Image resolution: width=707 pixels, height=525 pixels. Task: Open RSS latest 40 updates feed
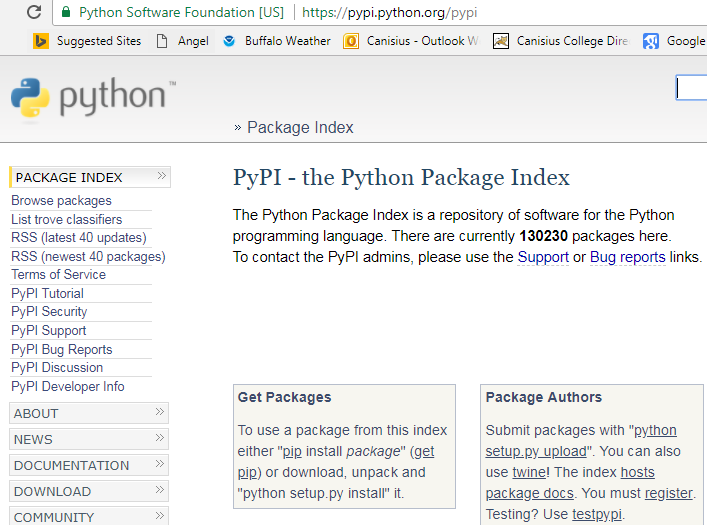79,237
